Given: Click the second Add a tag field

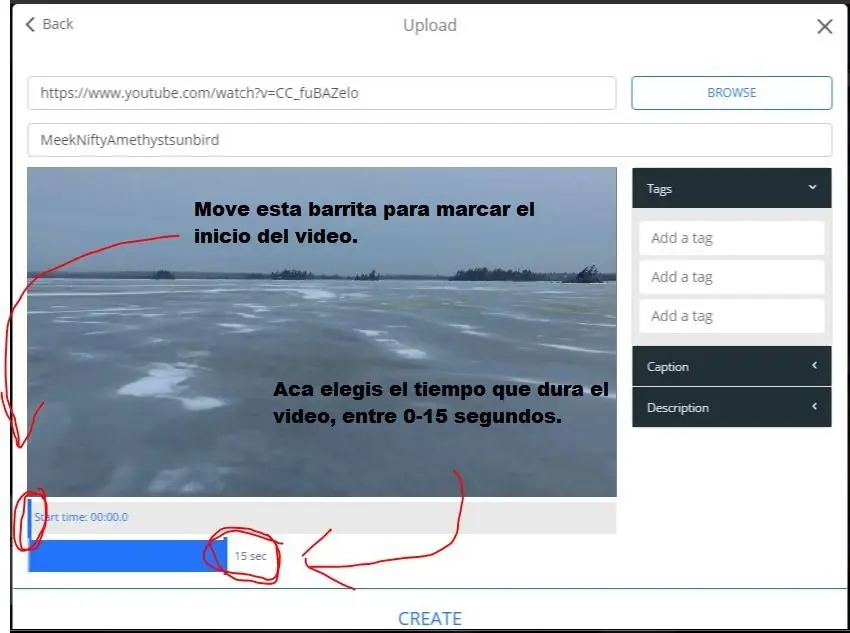Looking at the screenshot, I should [731, 277].
